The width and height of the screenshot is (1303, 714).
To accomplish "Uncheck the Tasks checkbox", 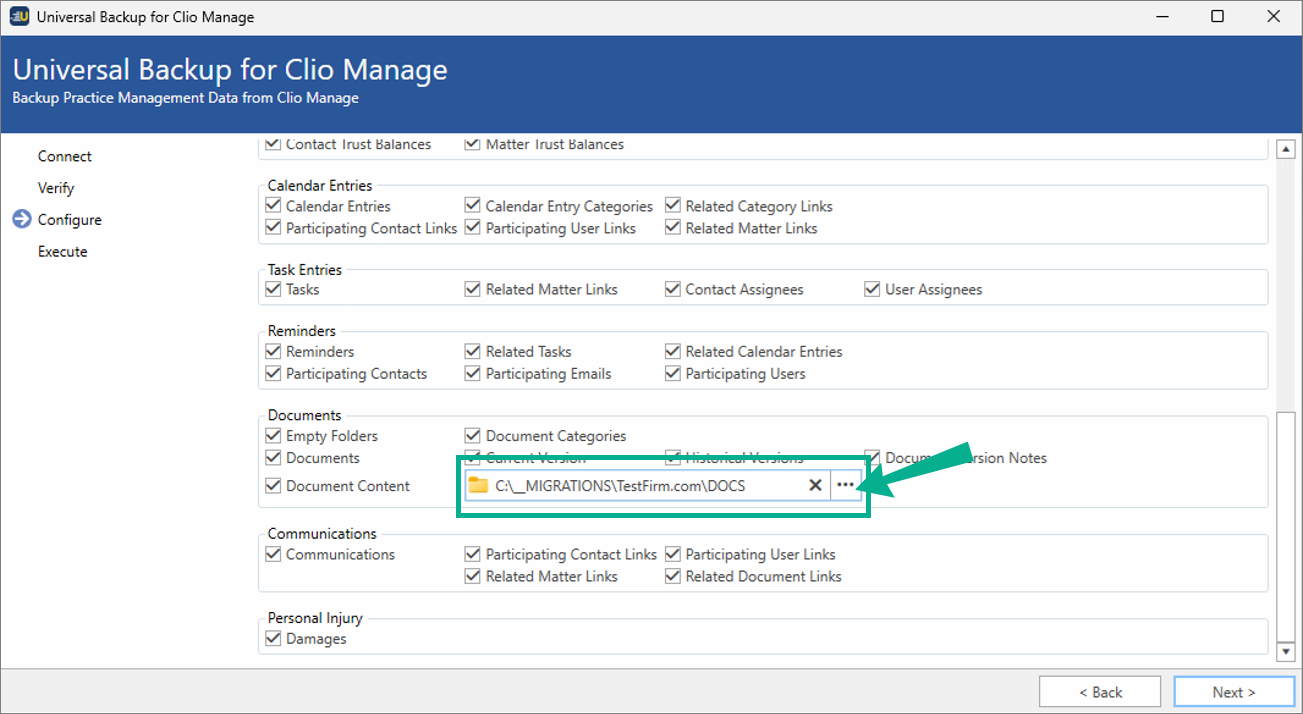I will pos(273,289).
